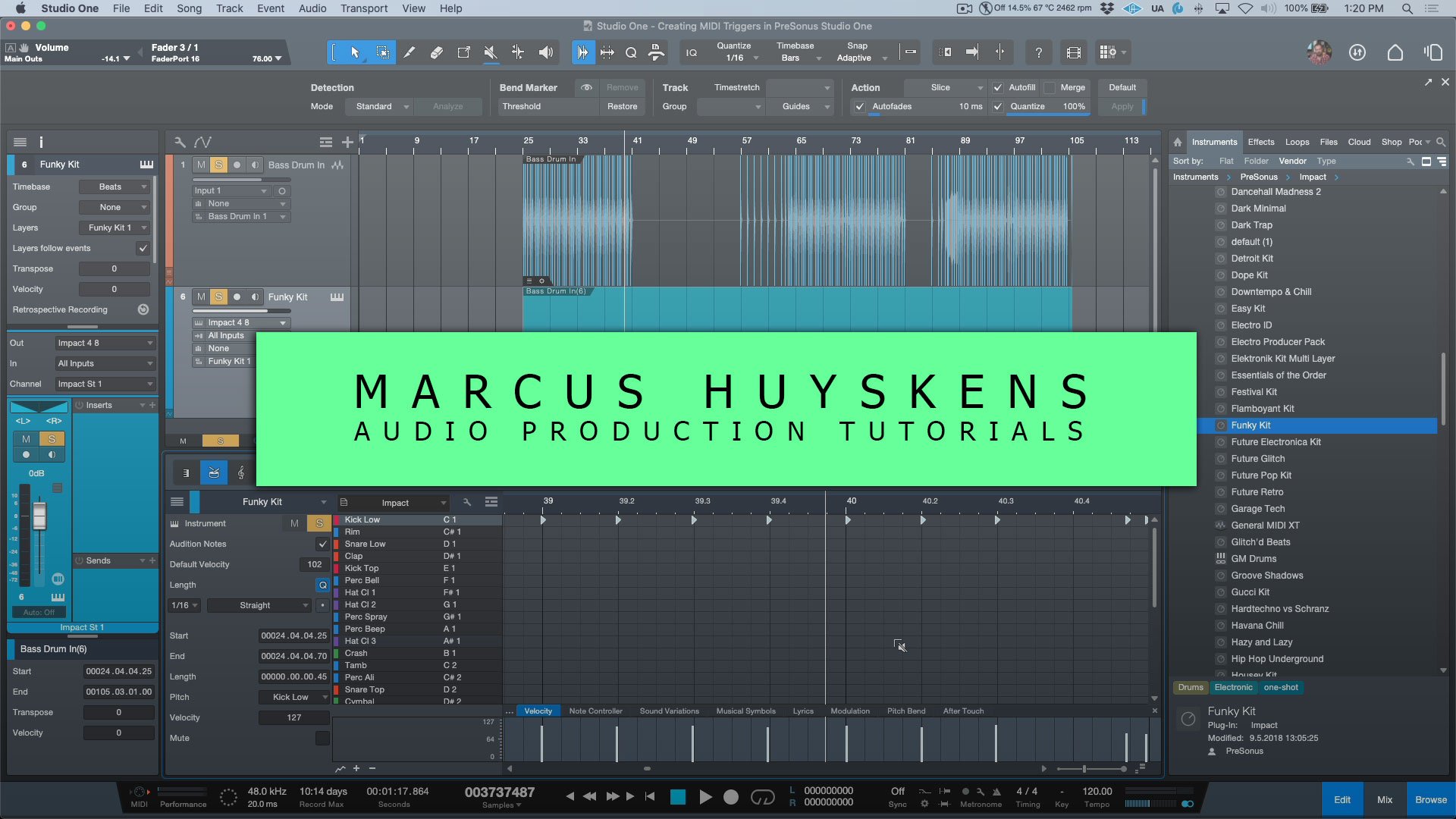The image size is (1456, 819).
Task: Open the Start page home icon
Action: [x=1395, y=52]
